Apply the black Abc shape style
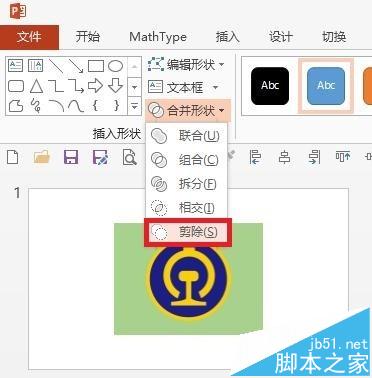The image size is (372, 378). [x=270, y=86]
